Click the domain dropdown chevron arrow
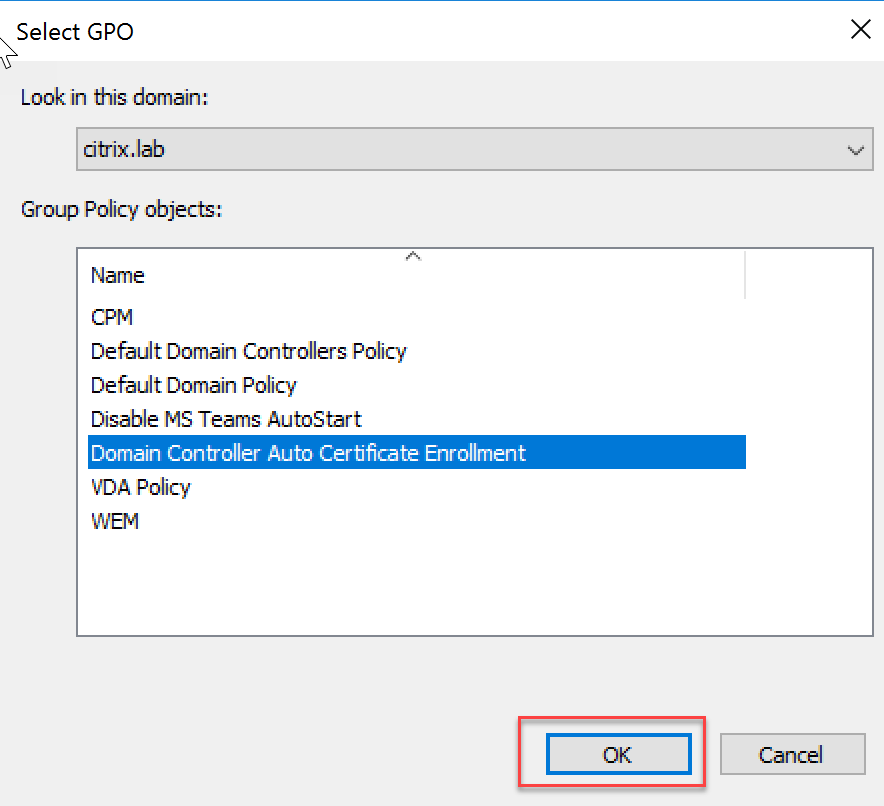The height and width of the screenshot is (806, 884). [855, 151]
